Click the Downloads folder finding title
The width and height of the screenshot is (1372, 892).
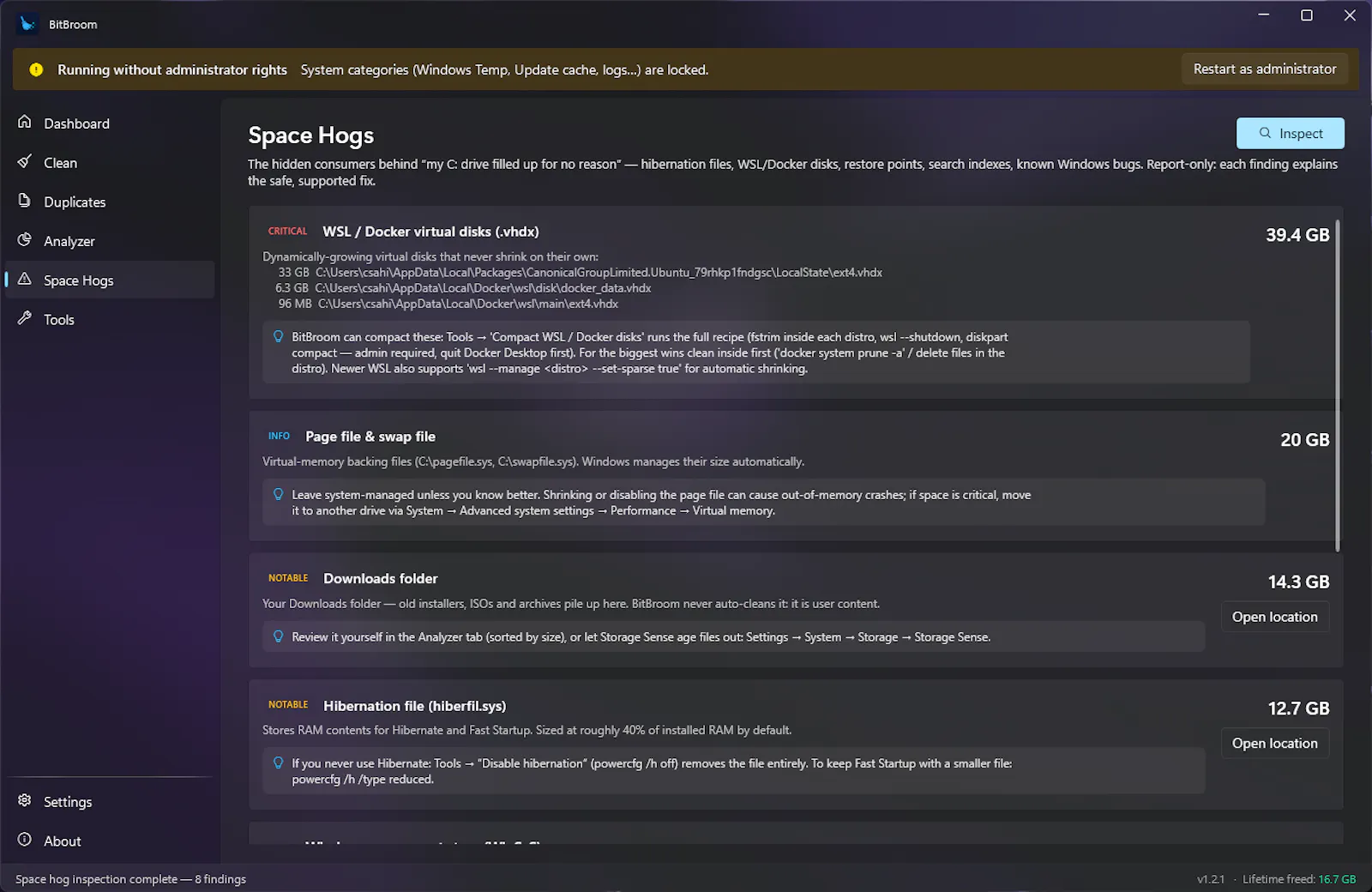(381, 579)
